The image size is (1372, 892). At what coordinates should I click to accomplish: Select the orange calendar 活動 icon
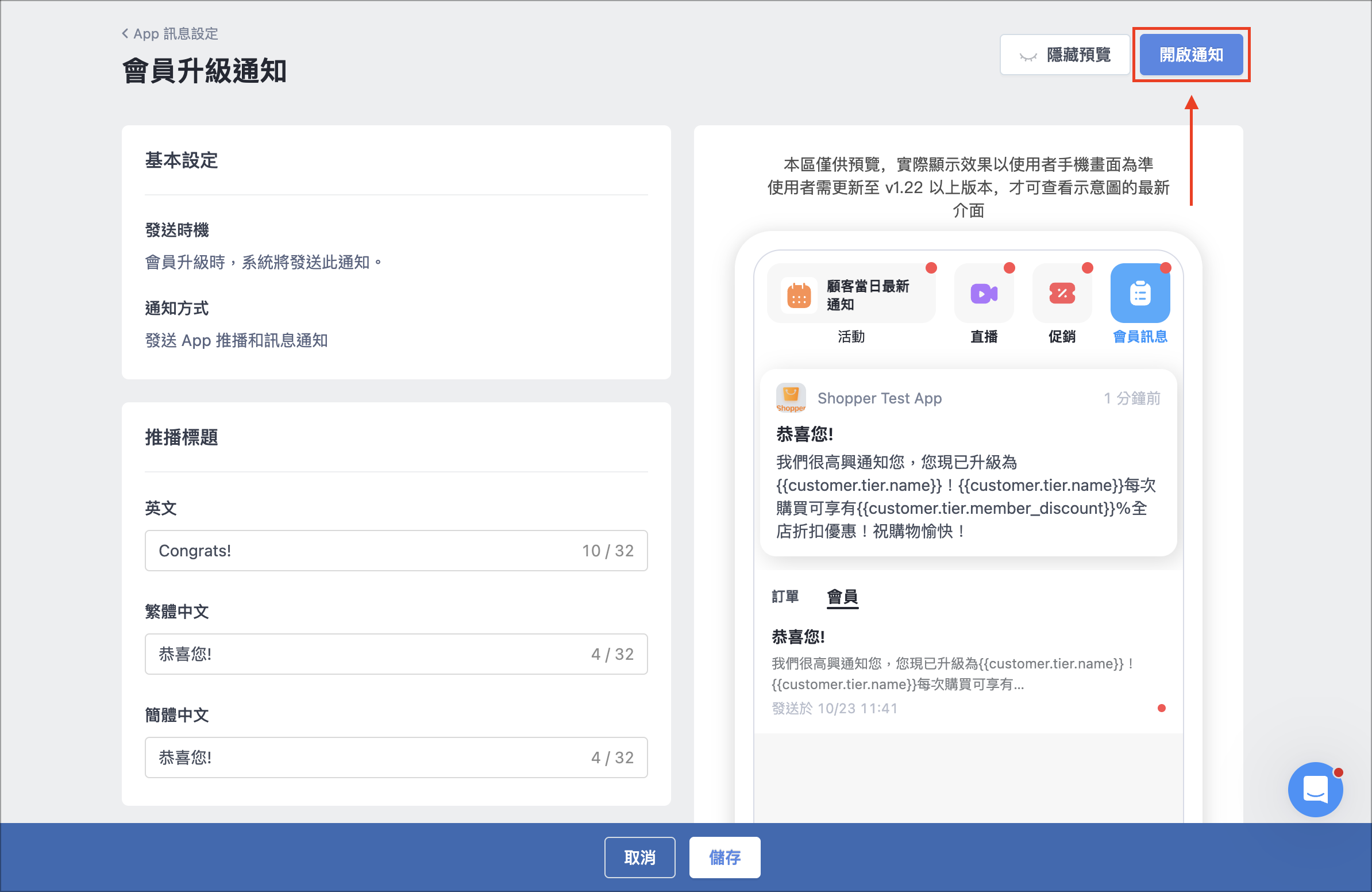point(799,295)
